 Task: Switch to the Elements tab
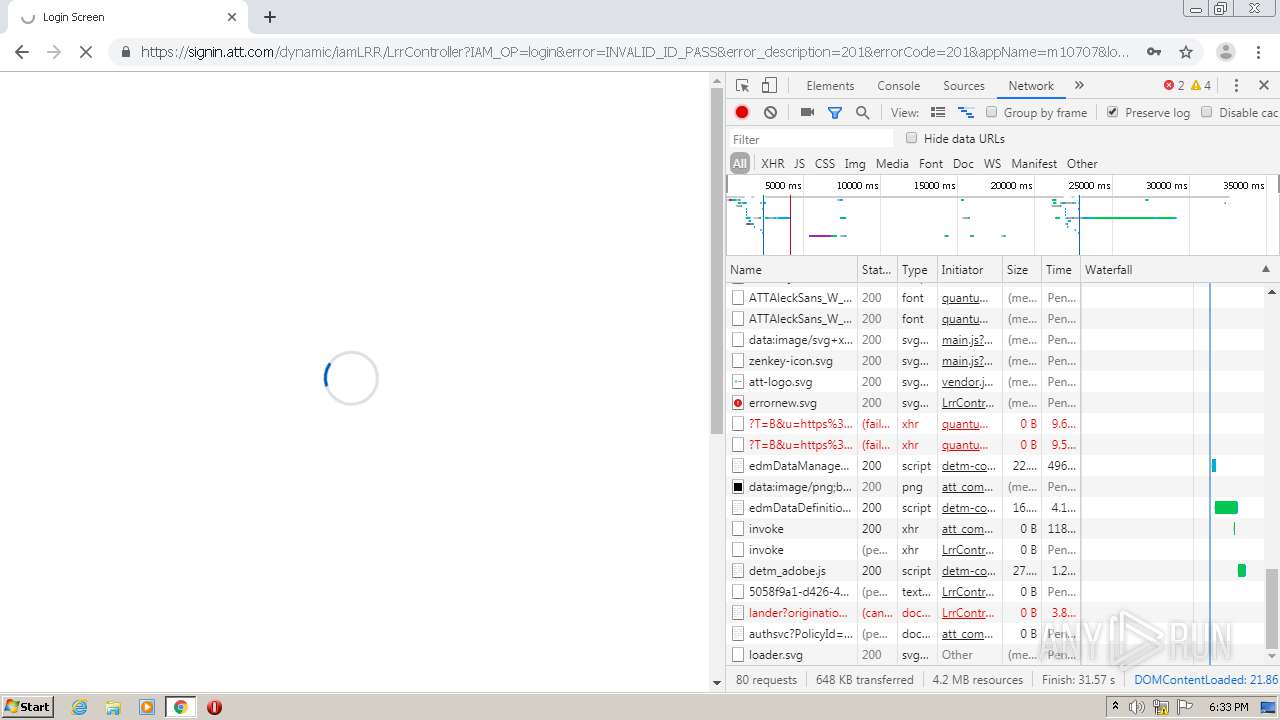point(830,86)
